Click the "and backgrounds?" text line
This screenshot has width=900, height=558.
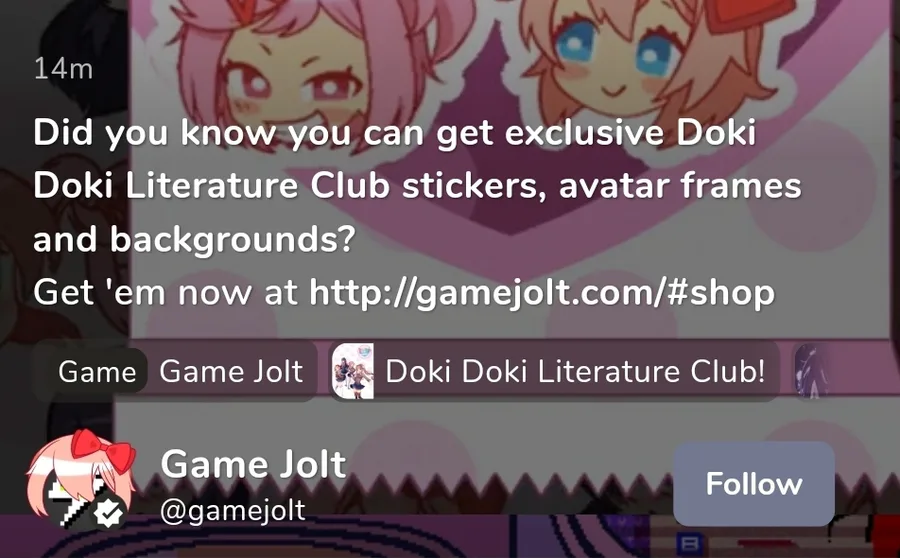tap(195, 239)
